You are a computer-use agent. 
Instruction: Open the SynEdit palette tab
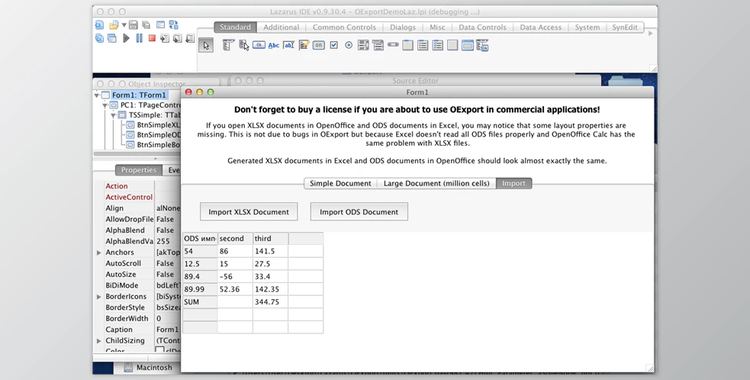[625, 27]
